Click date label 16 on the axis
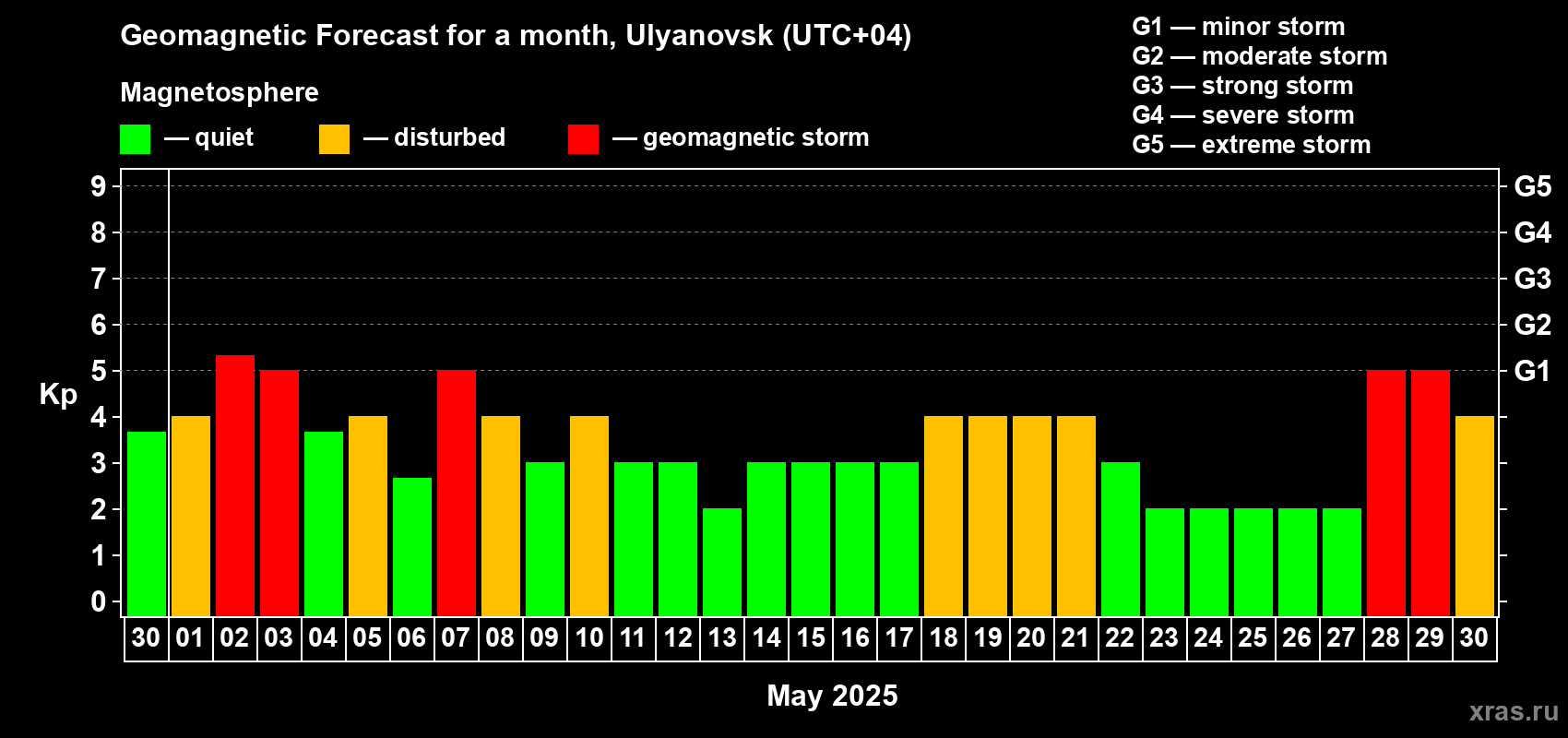This screenshot has width=1568, height=738. 854,637
